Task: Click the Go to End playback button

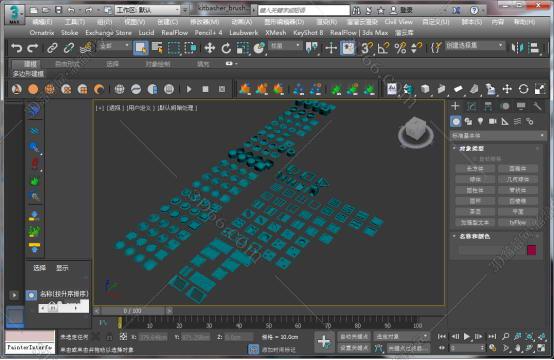Action: click(x=493, y=336)
